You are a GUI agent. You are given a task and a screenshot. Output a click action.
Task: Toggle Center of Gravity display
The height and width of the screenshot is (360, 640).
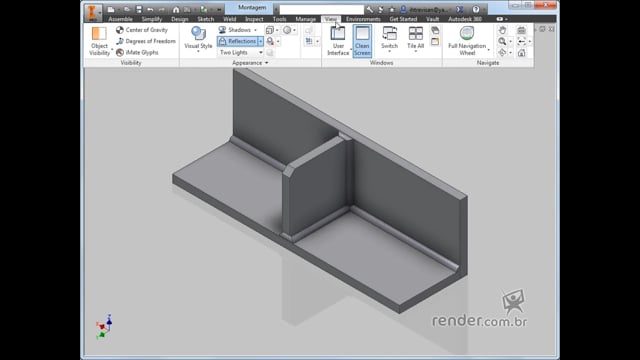142,30
